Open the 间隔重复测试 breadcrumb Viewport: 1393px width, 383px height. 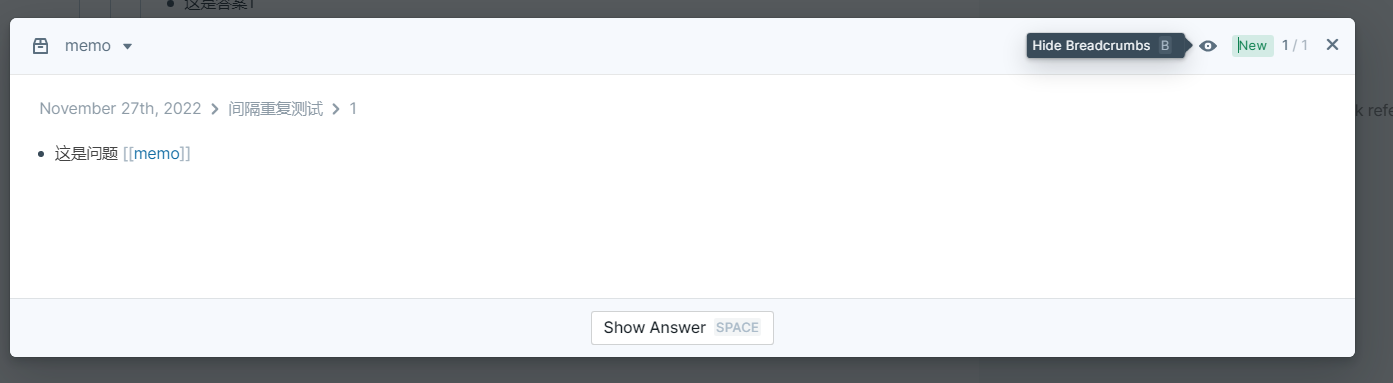pyautogui.click(x=276, y=108)
